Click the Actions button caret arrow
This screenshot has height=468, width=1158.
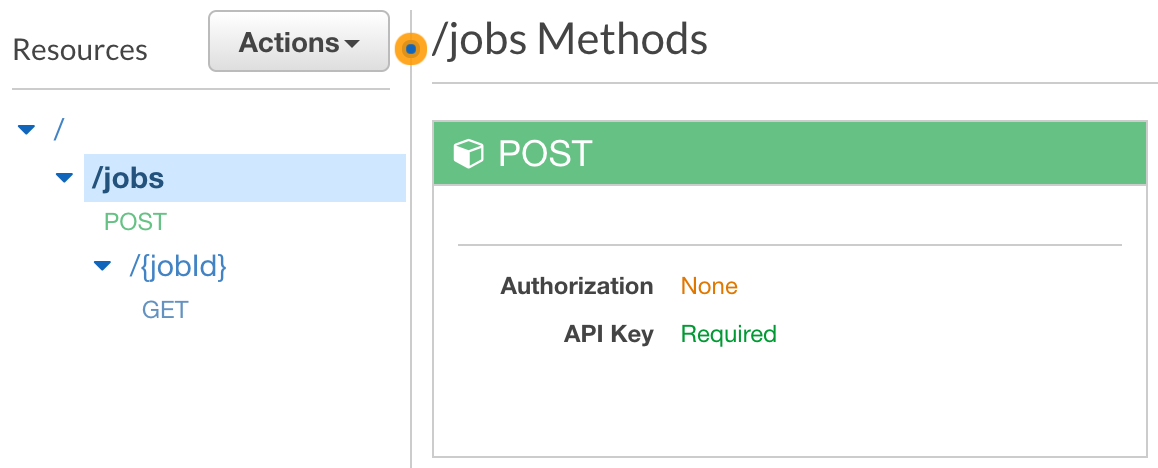352,44
